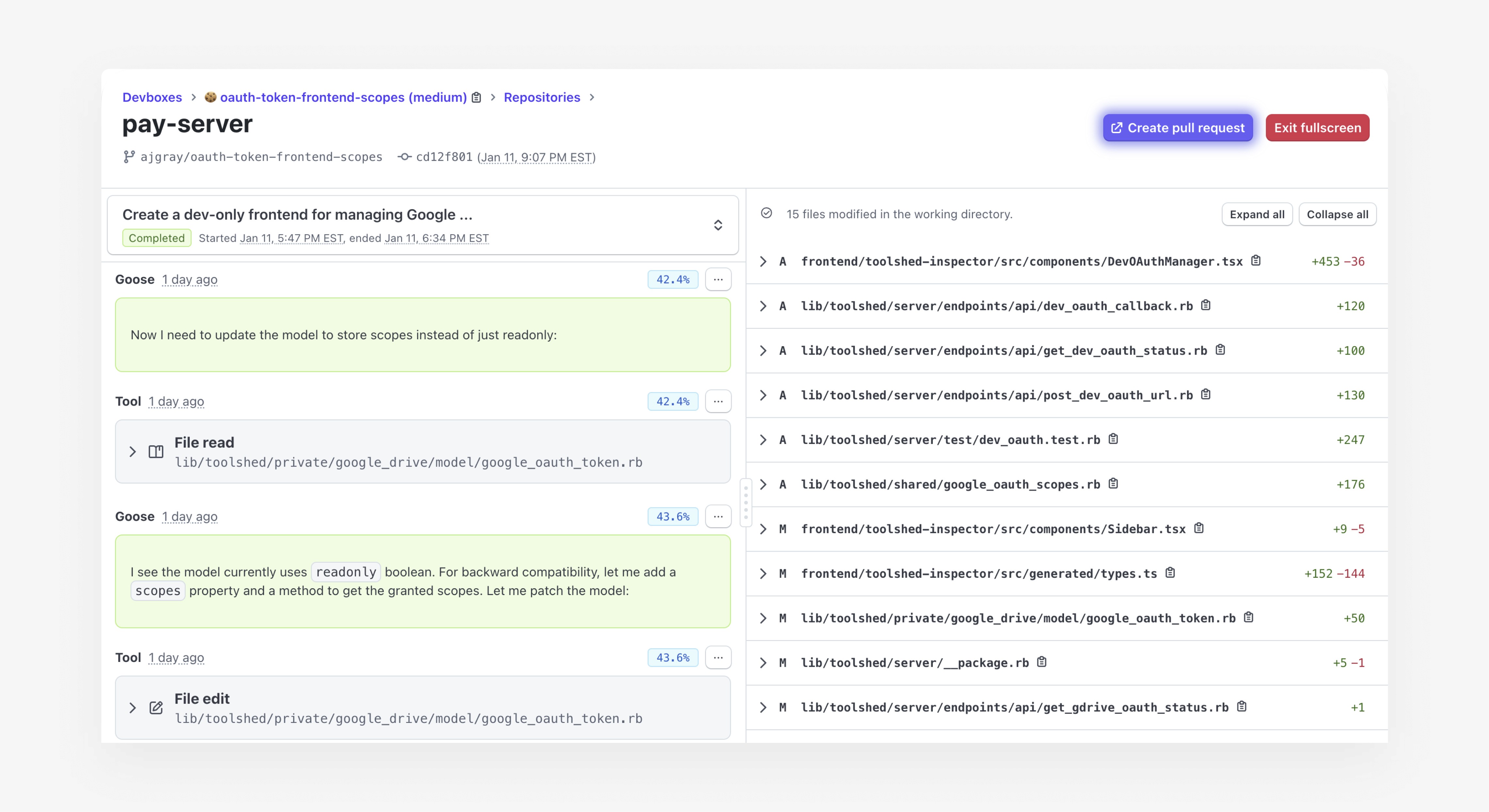The width and height of the screenshot is (1489, 812).
Task: Copy path of __package.rb file
Action: pyautogui.click(x=1042, y=662)
